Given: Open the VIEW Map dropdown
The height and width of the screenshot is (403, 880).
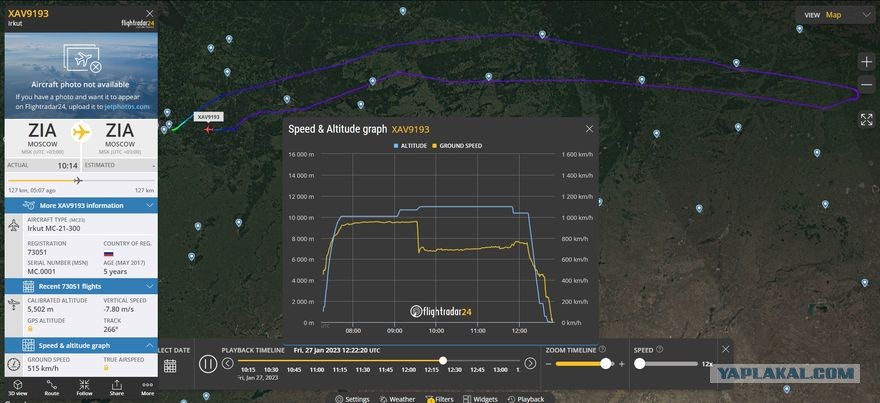Looking at the screenshot, I should tap(836, 15).
